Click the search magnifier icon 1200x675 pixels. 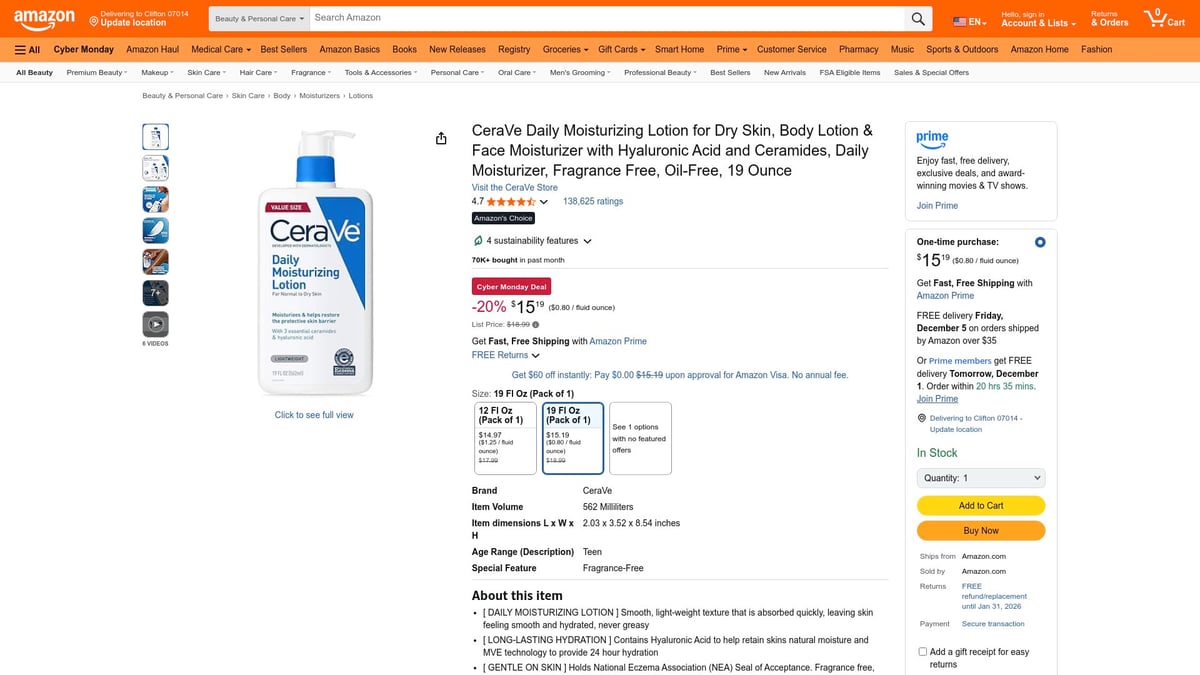coord(917,18)
